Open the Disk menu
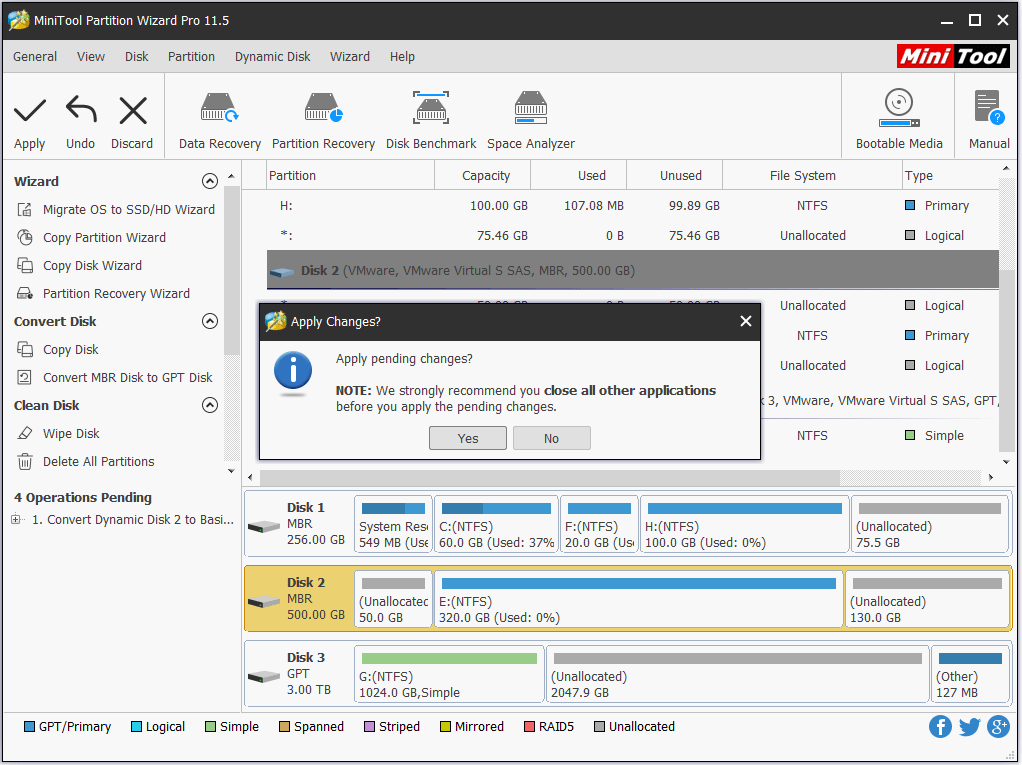 [x=137, y=57]
